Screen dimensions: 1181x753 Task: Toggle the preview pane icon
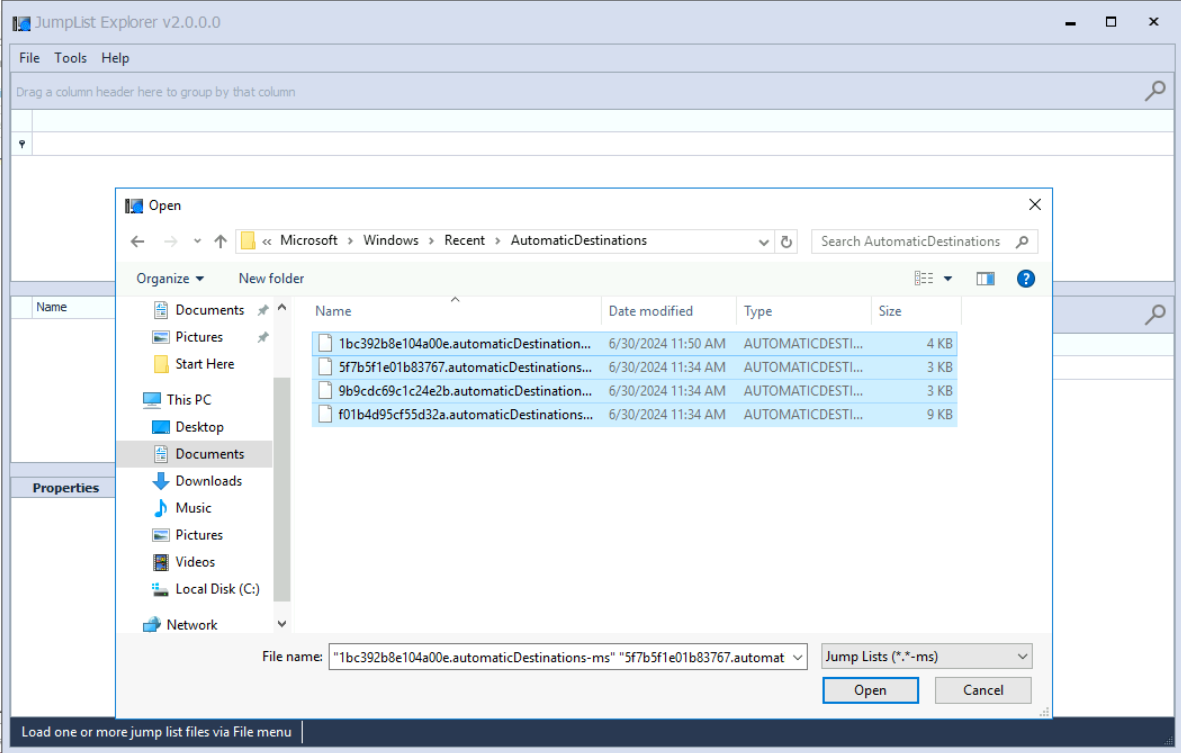tap(985, 279)
